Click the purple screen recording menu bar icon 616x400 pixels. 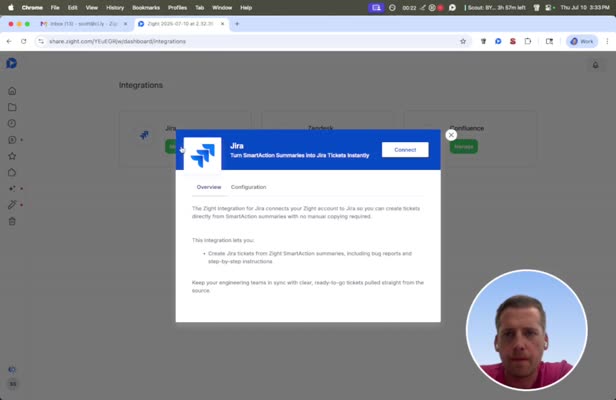coord(376,7)
